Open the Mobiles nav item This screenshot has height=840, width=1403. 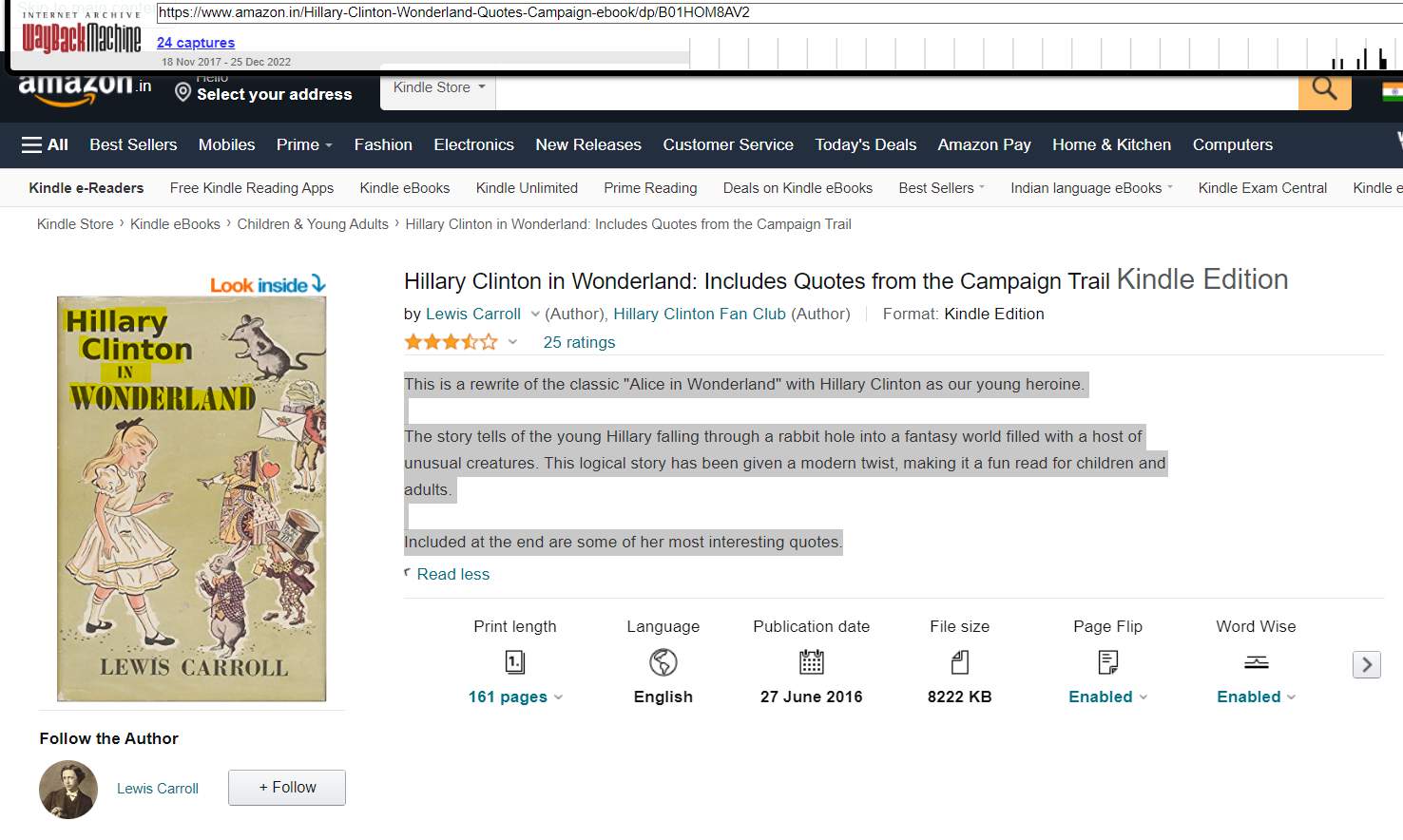[226, 144]
